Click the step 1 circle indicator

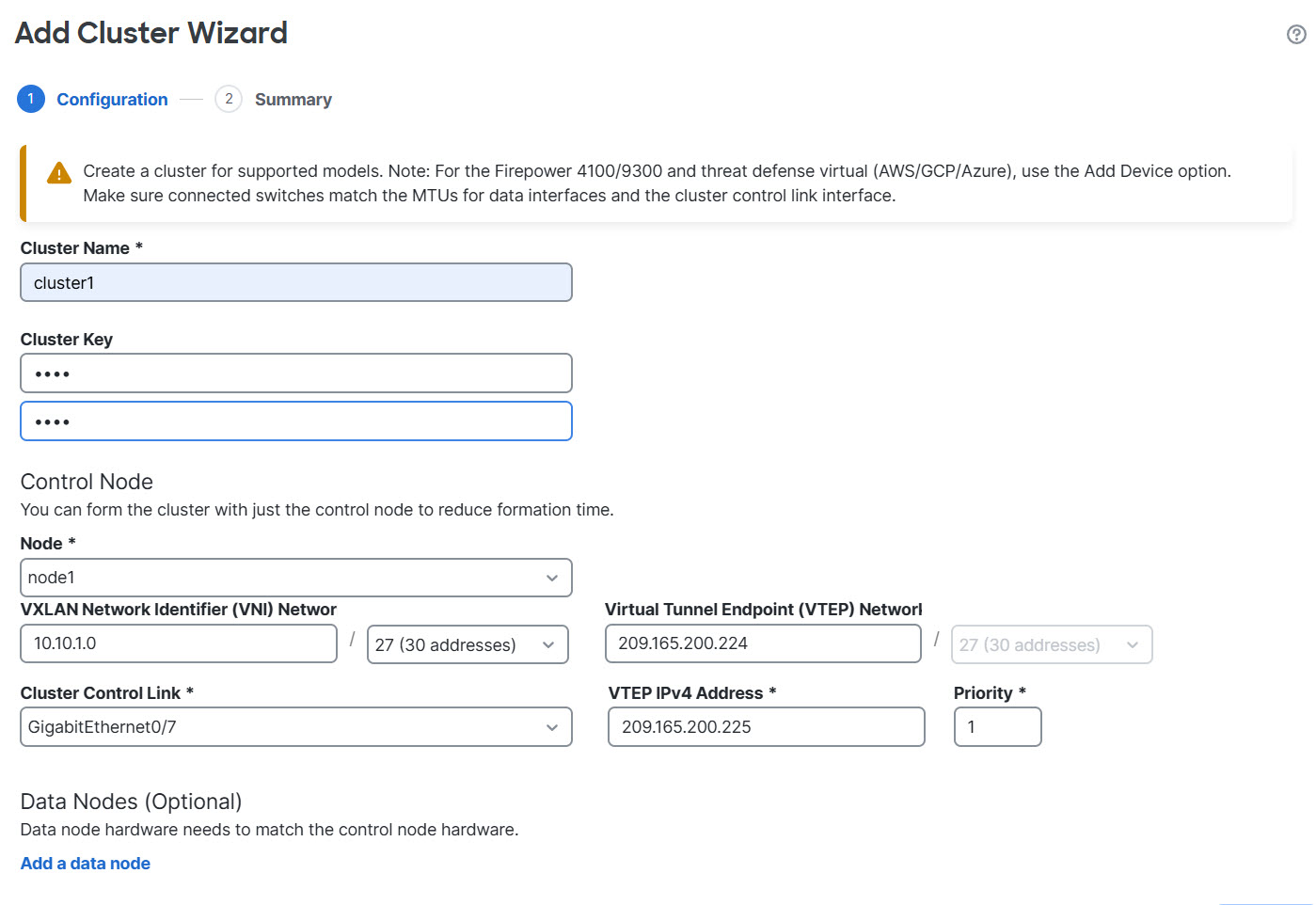coord(31,98)
